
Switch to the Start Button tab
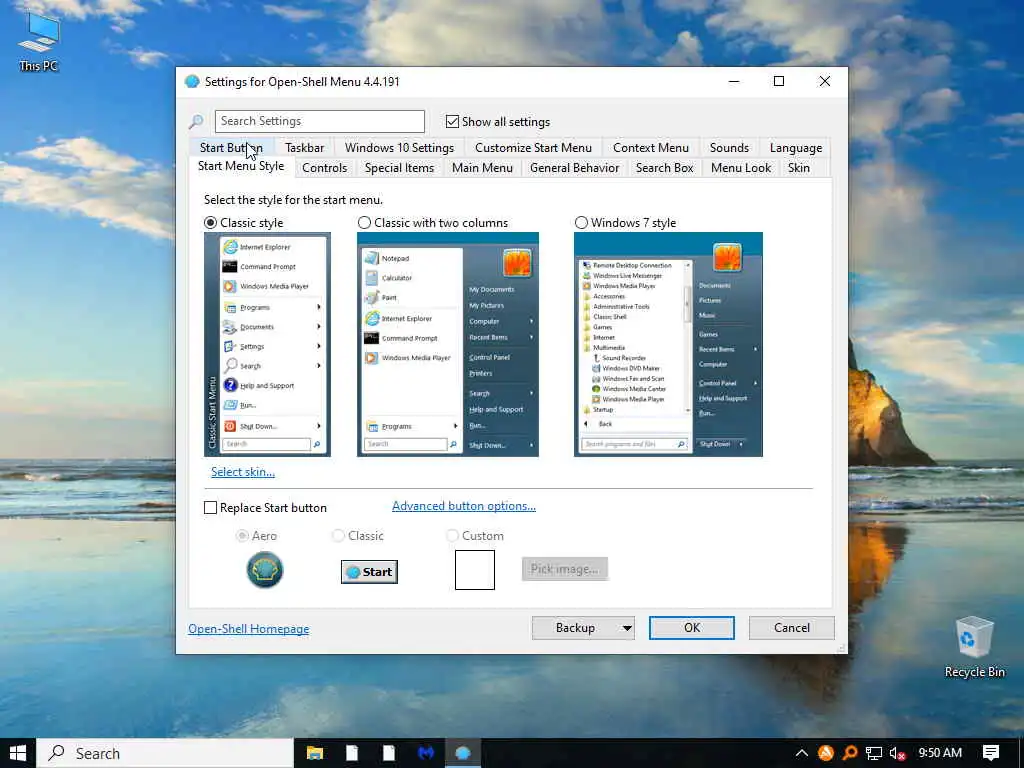pos(231,148)
